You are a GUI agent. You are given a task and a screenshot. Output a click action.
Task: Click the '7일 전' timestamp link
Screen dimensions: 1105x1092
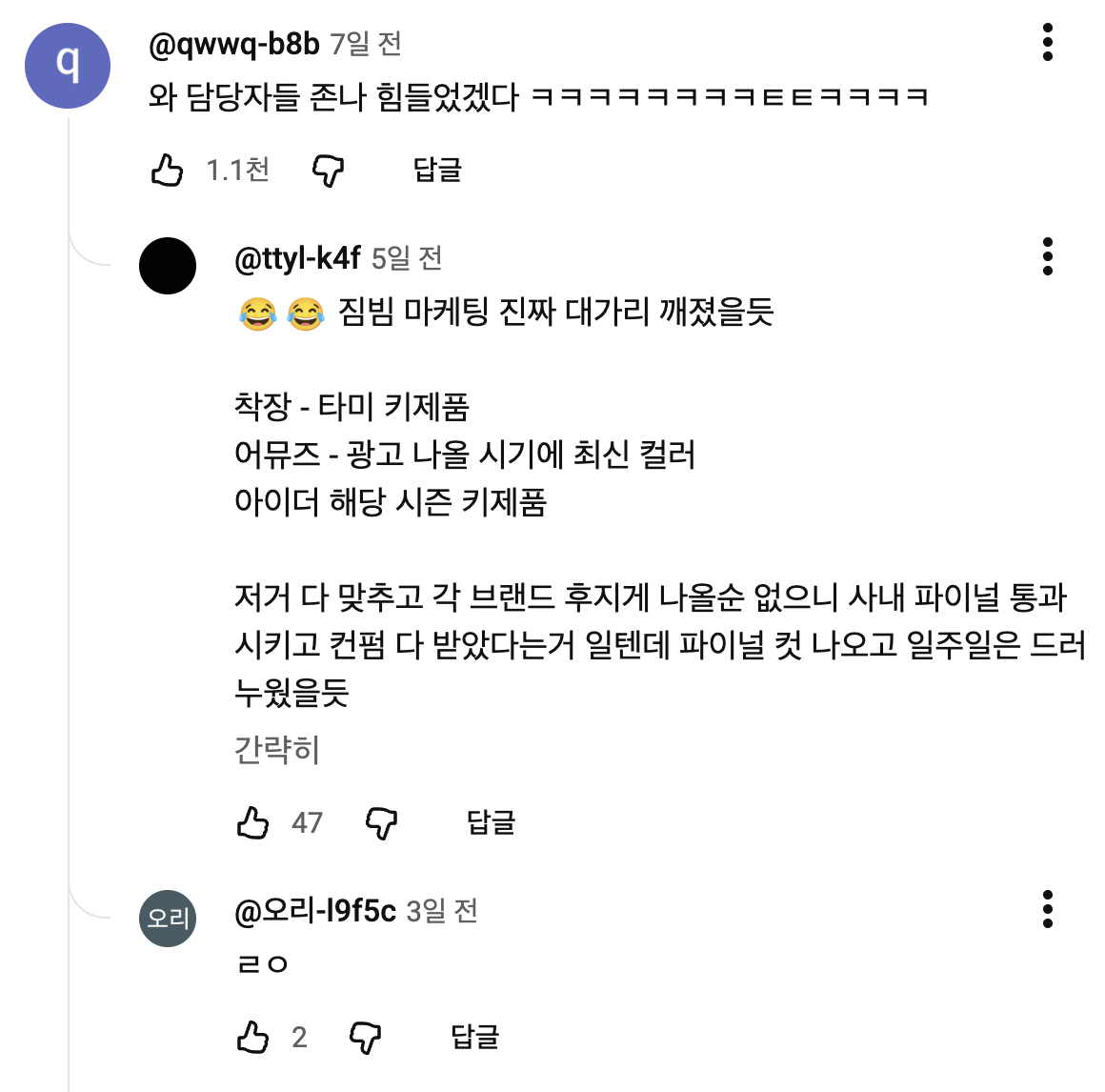click(x=366, y=44)
